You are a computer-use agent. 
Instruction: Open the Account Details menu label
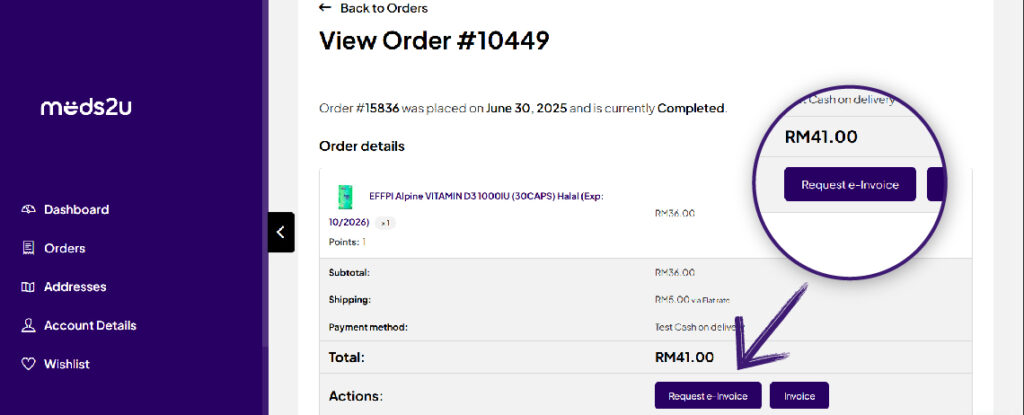90,326
